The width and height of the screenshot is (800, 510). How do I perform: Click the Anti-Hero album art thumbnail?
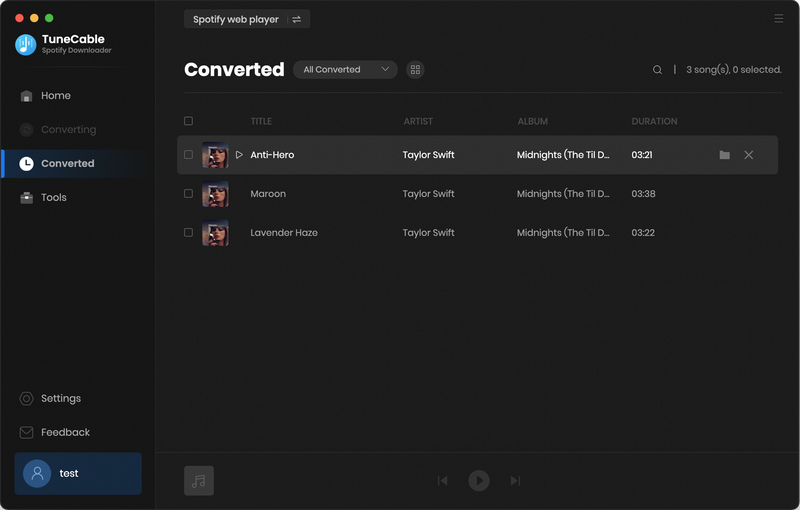point(215,155)
